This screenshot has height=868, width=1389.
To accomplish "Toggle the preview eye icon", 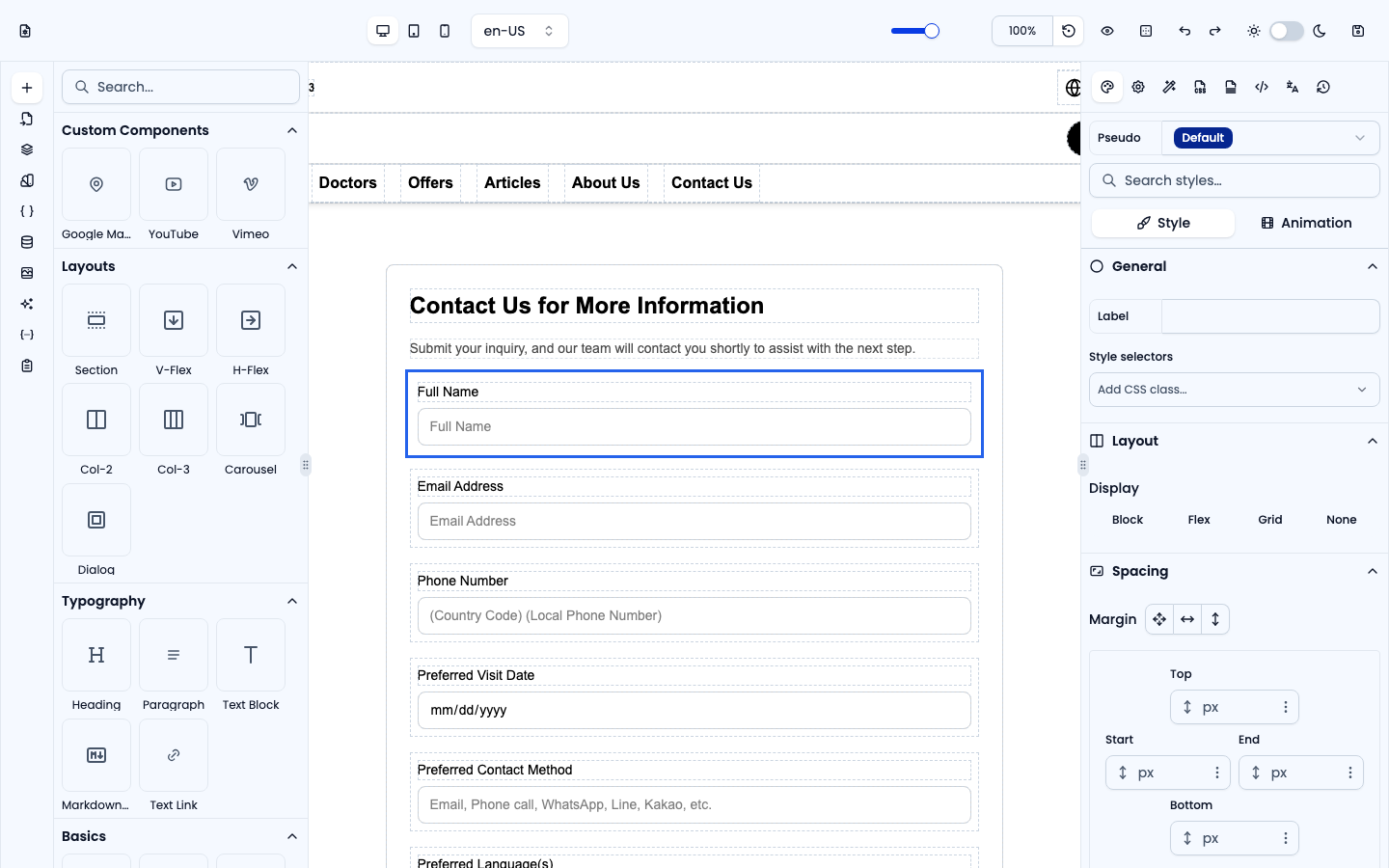I will [1107, 31].
